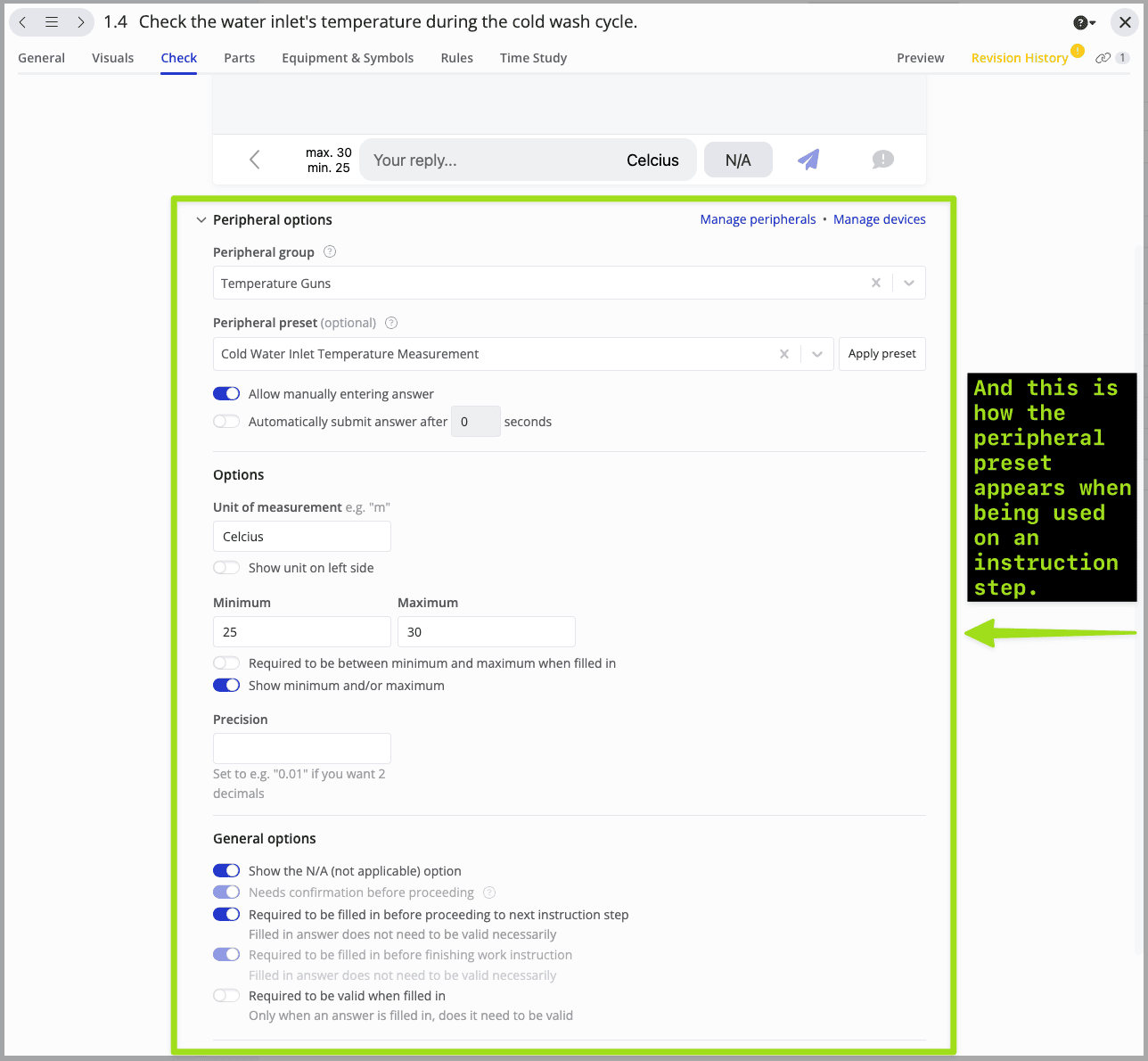This screenshot has height=1061, width=1148.
Task: Click the paper plane send icon
Action: click(808, 160)
